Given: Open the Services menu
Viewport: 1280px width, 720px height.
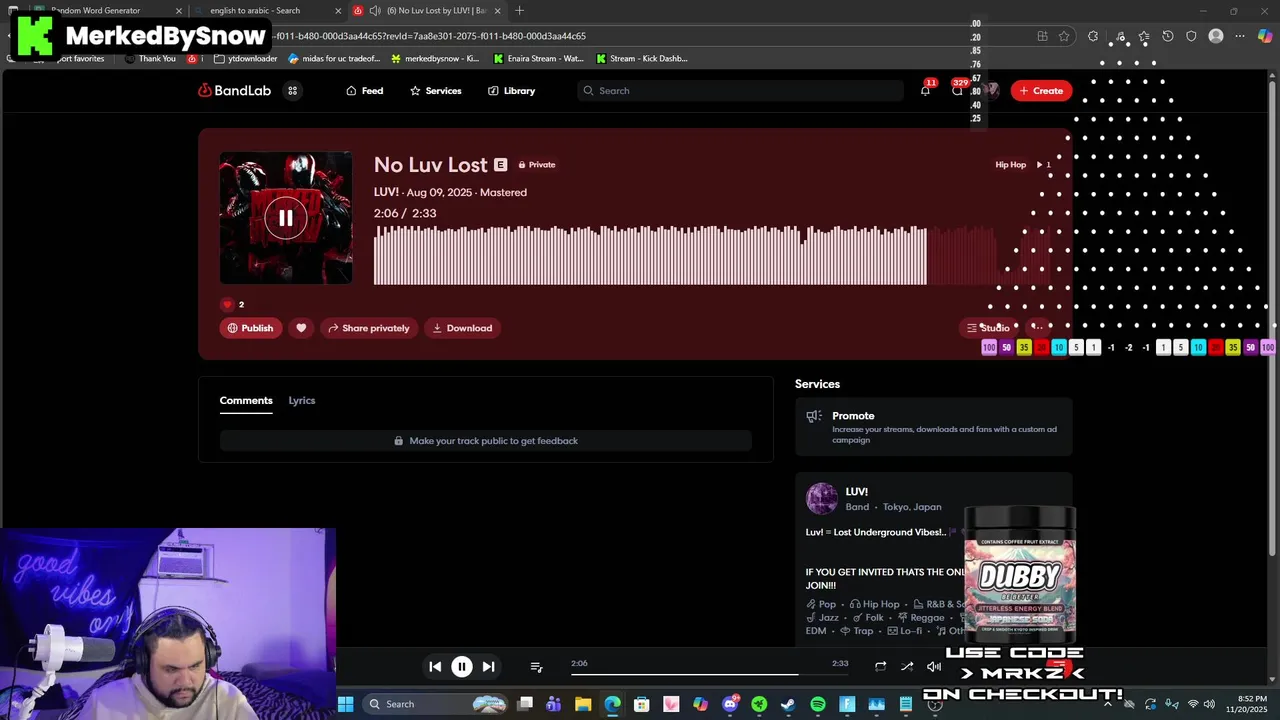Looking at the screenshot, I should tap(435, 90).
